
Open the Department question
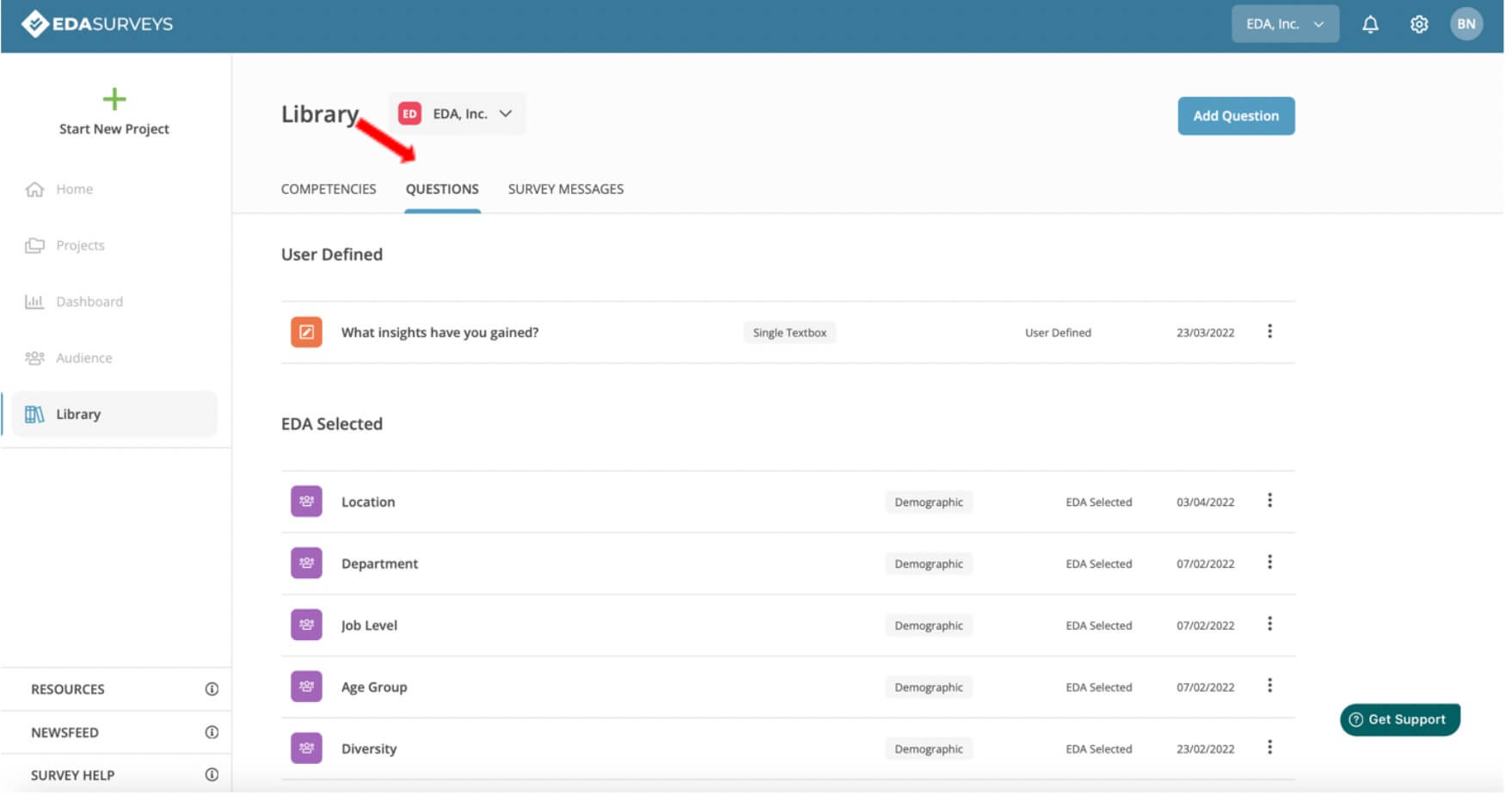tap(379, 564)
